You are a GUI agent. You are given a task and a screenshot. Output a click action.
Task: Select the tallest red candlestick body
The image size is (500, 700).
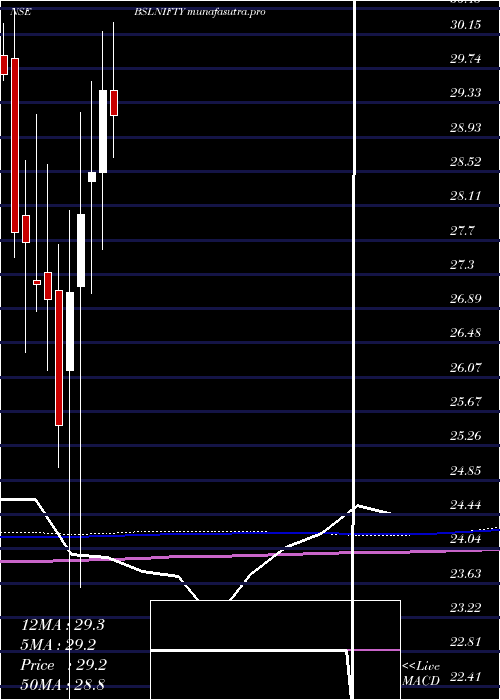pos(15,145)
